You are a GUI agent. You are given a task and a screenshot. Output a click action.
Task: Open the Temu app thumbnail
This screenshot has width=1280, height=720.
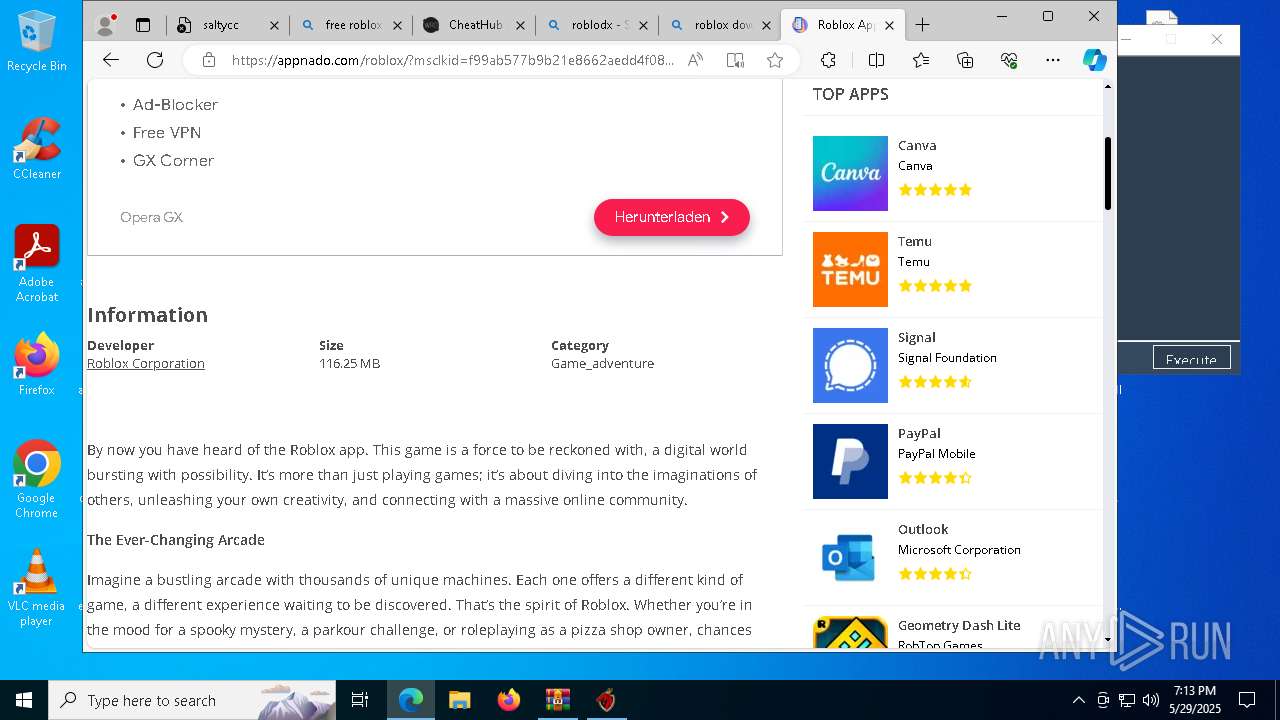(x=850, y=269)
